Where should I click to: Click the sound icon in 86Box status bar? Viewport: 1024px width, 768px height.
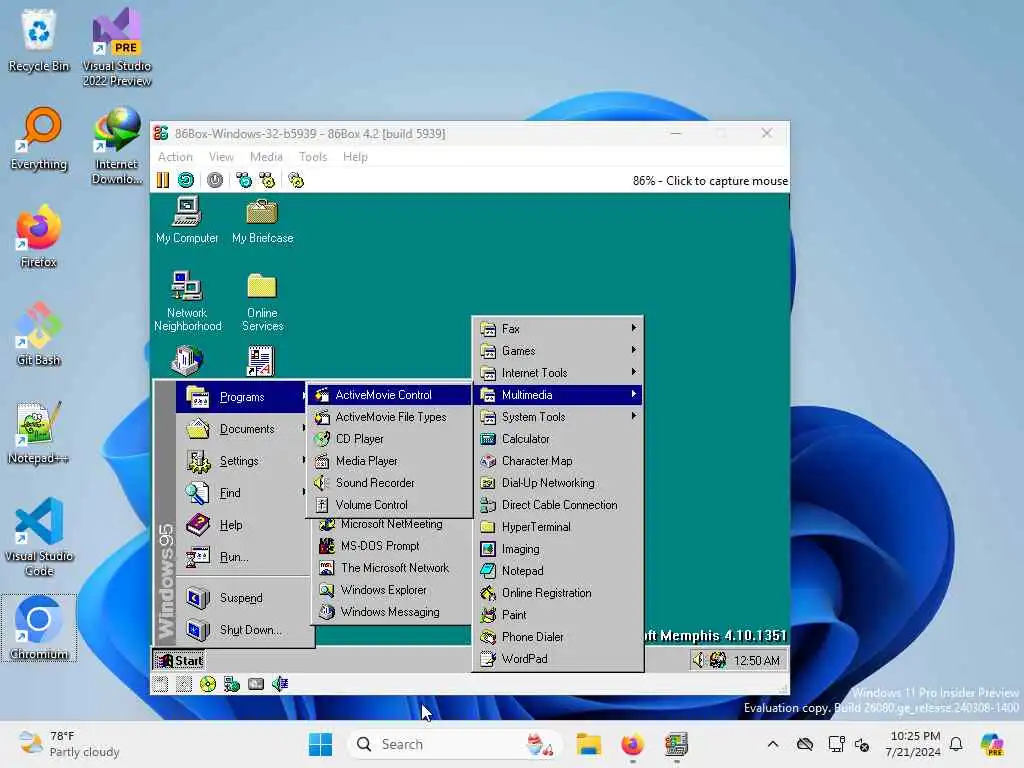[280, 684]
